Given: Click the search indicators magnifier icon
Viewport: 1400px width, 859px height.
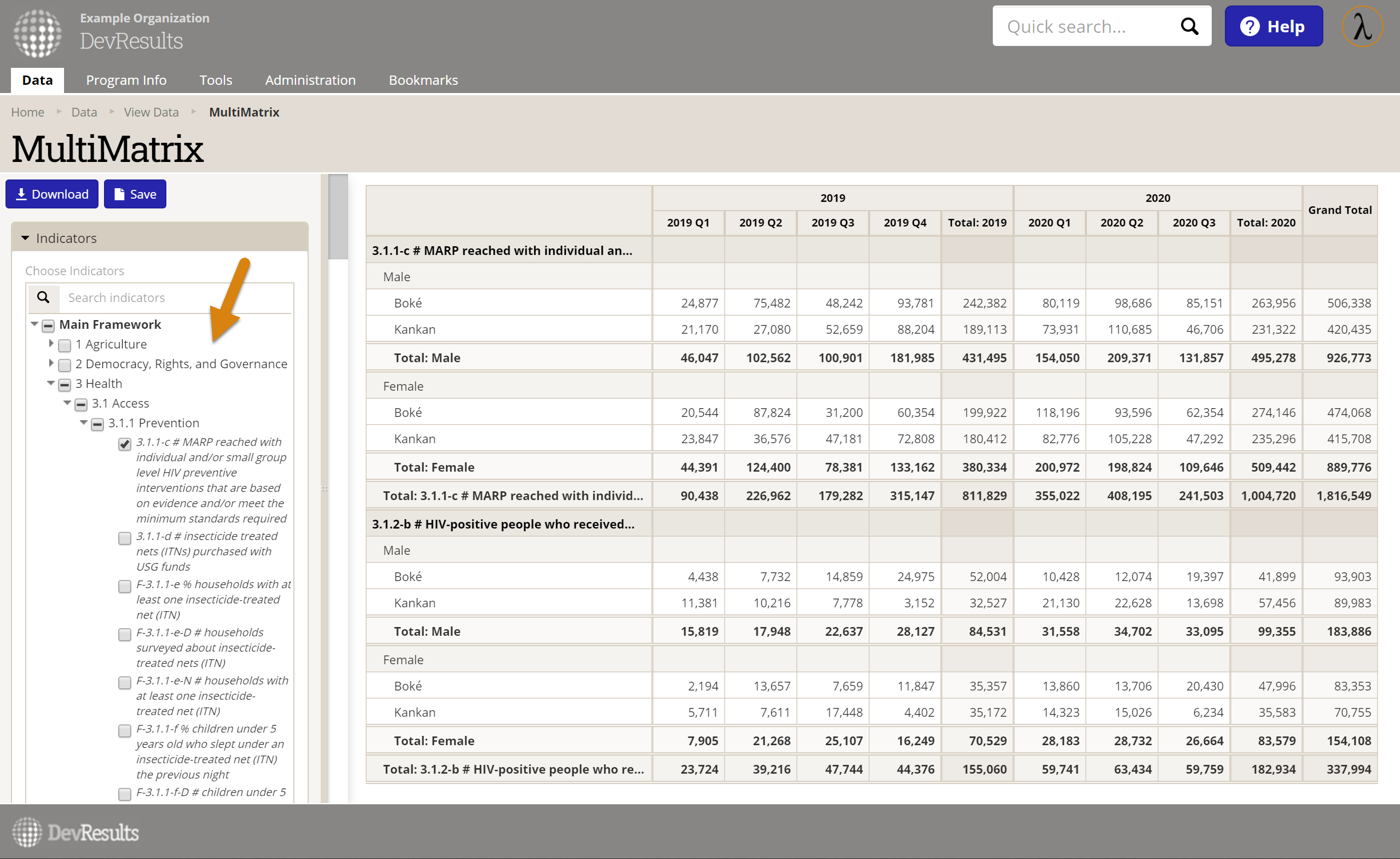Looking at the screenshot, I should point(43,297).
